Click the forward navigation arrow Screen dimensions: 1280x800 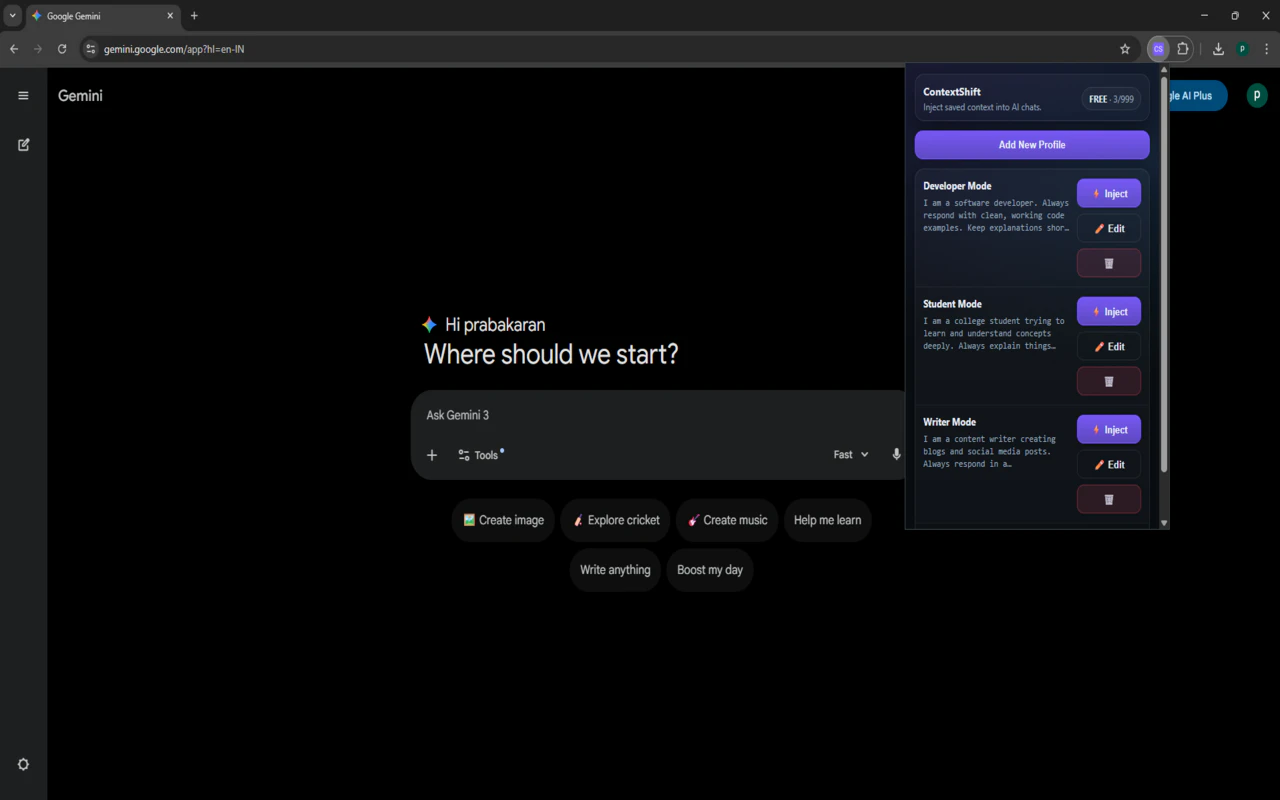coord(38,49)
